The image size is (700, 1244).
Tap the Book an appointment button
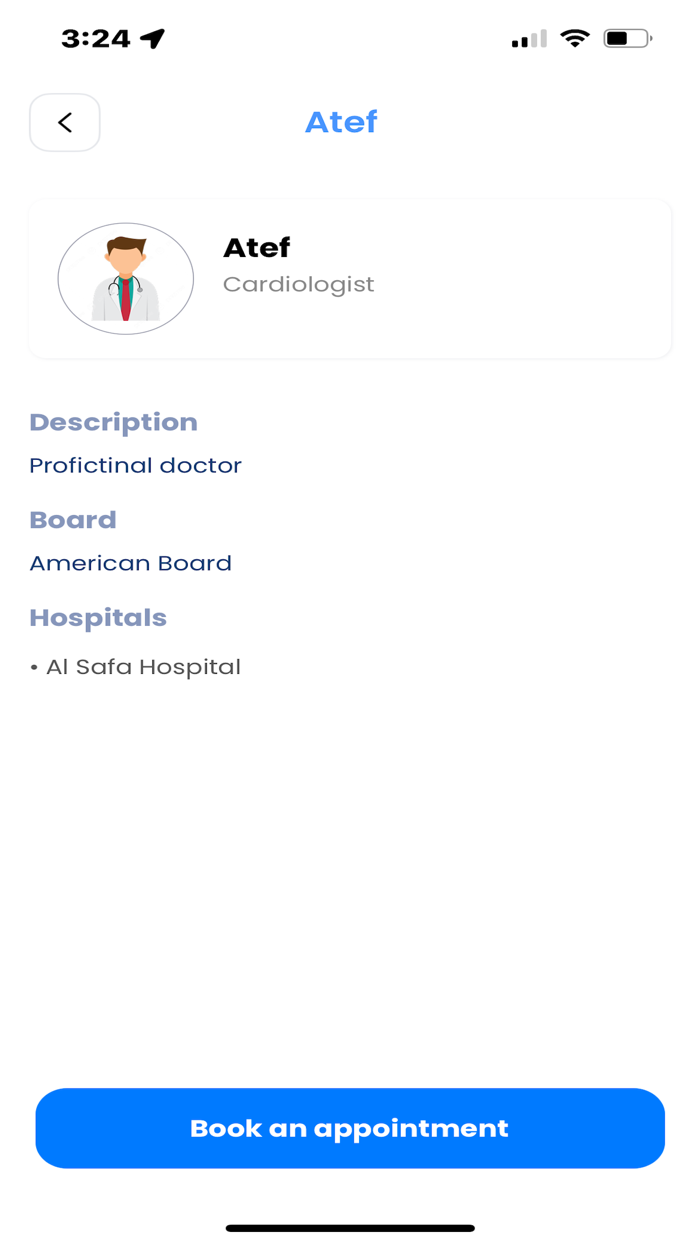[349, 1128]
